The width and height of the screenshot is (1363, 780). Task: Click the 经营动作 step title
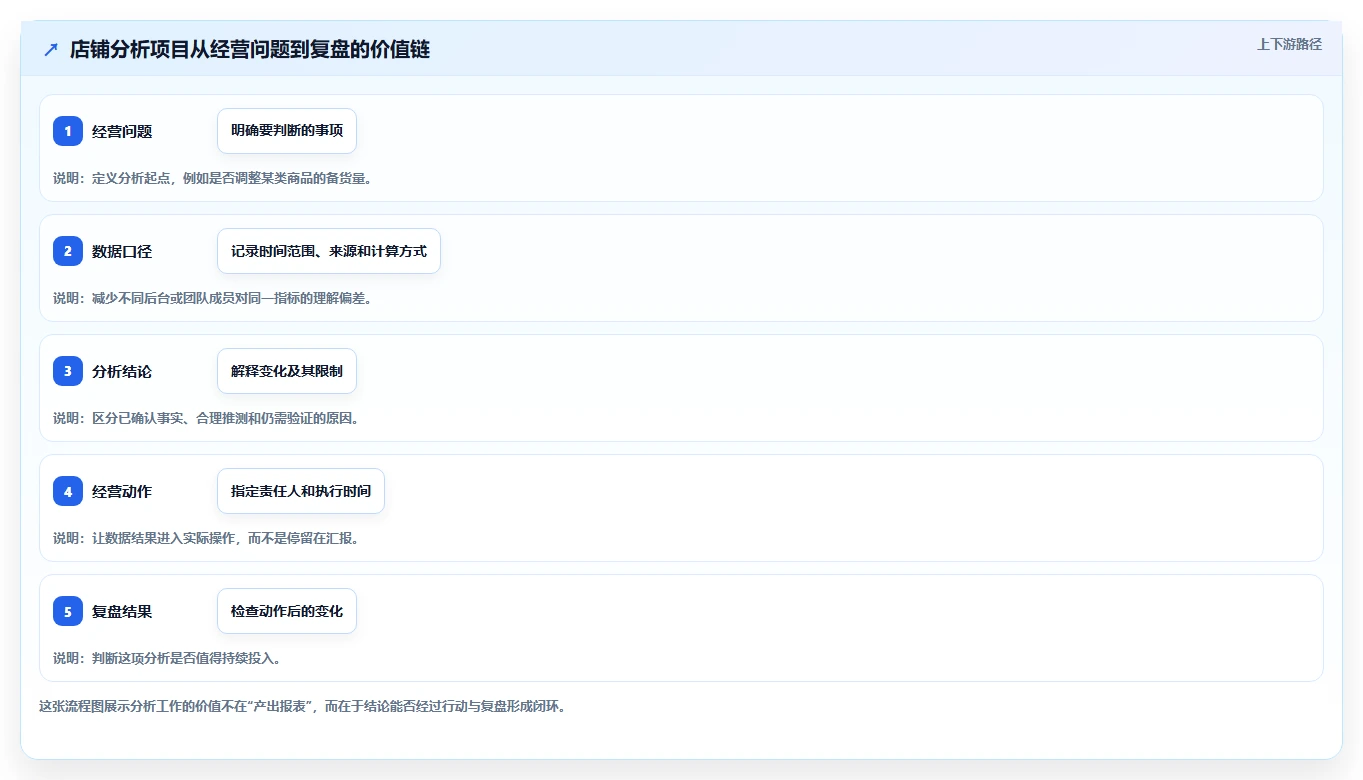pyautogui.click(x=122, y=491)
